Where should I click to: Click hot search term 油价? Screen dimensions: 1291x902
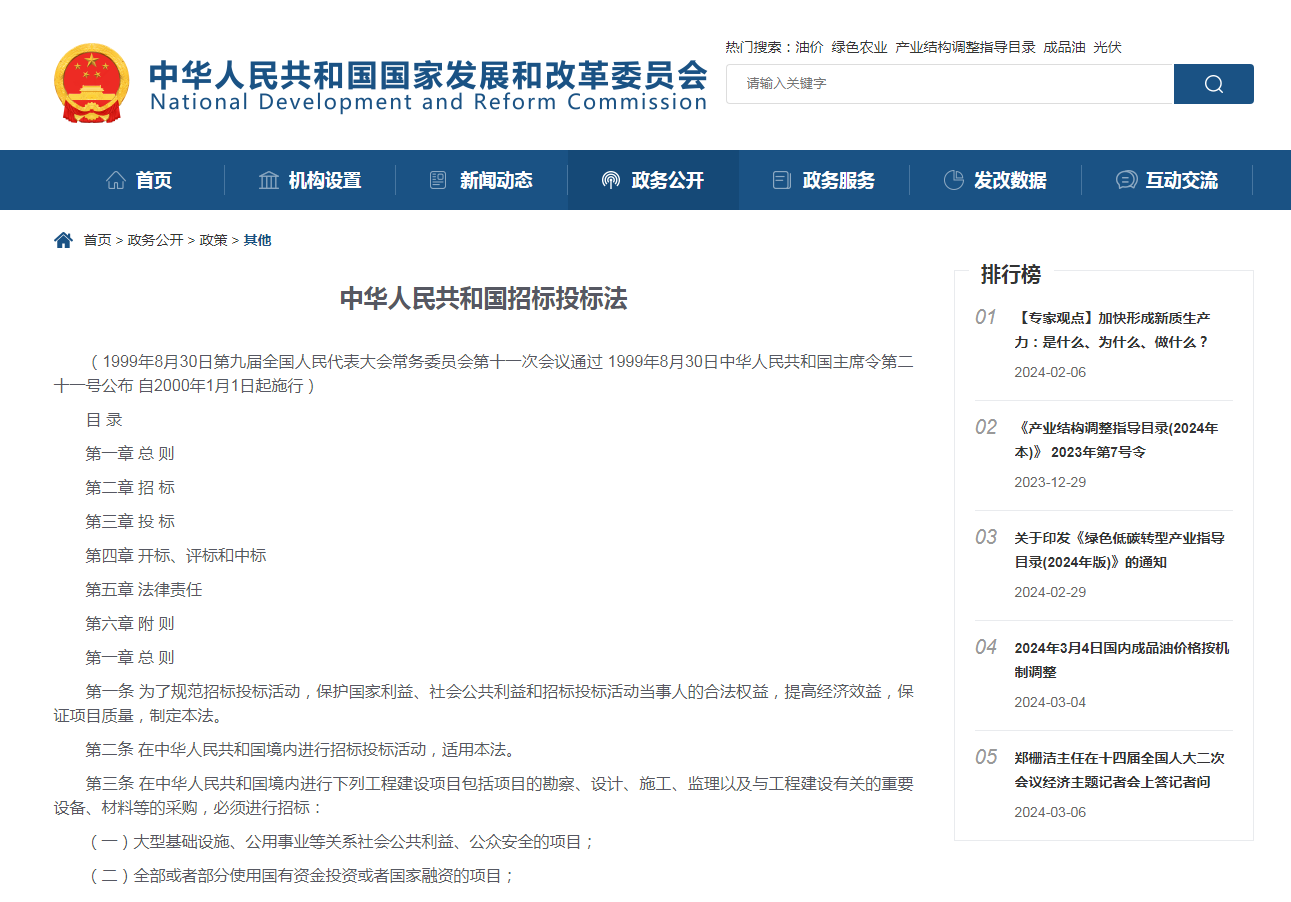pos(809,47)
